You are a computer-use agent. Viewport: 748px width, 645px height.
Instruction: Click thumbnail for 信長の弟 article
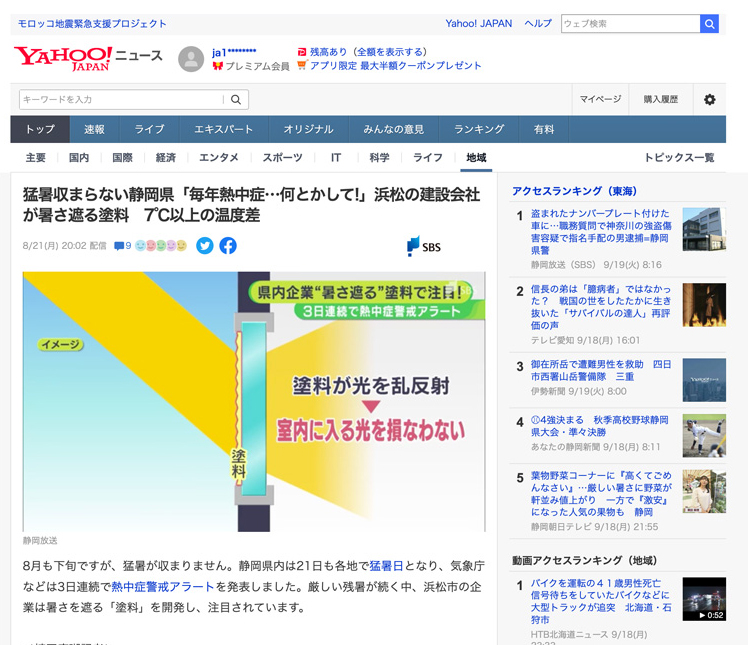(x=704, y=305)
